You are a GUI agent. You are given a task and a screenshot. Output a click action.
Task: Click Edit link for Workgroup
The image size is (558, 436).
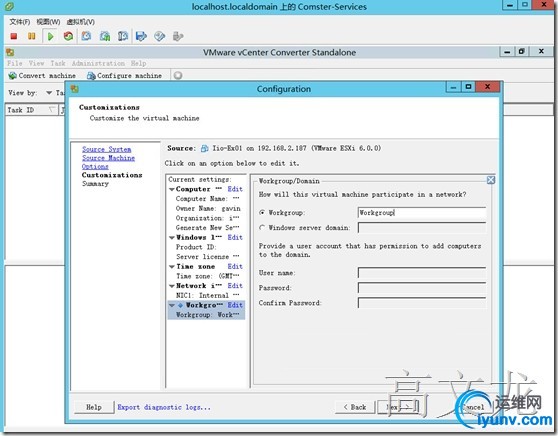coord(235,305)
